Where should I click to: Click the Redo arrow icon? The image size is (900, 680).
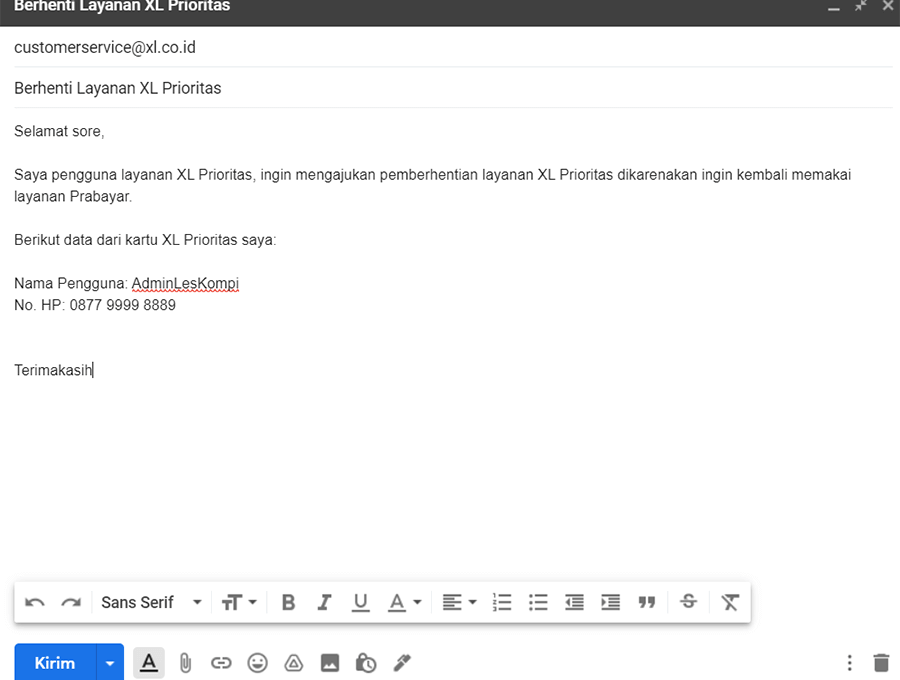71,603
